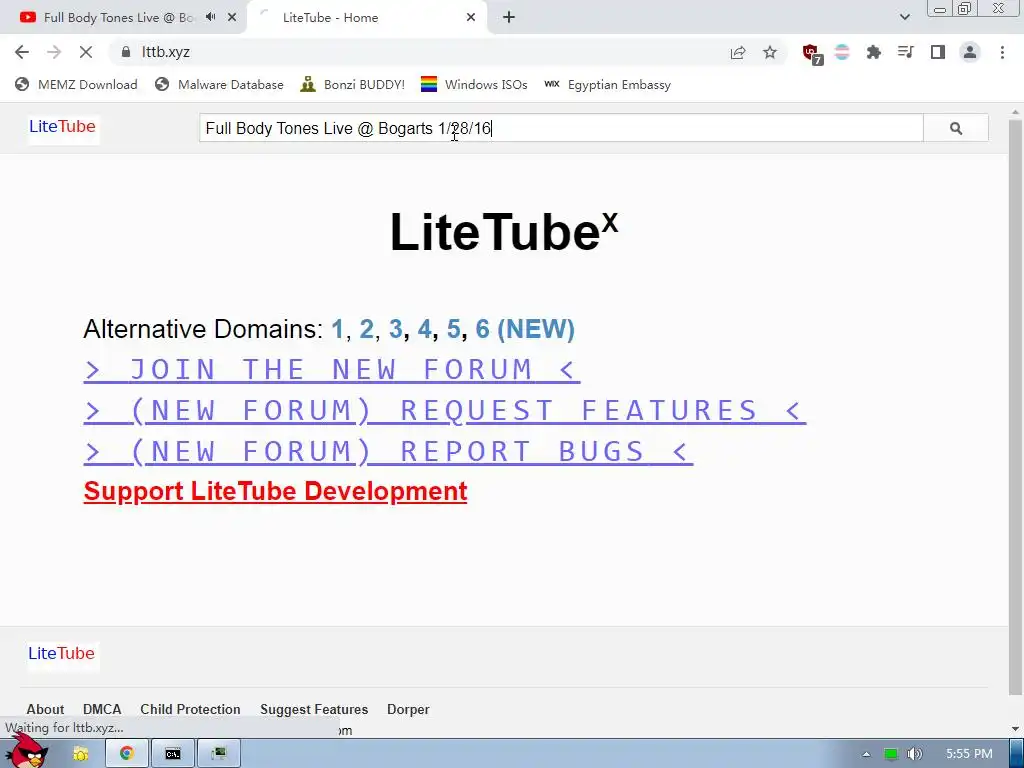Click Support LiteTube Development link
Screen dimensions: 1024x768
(x=276, y=491)
